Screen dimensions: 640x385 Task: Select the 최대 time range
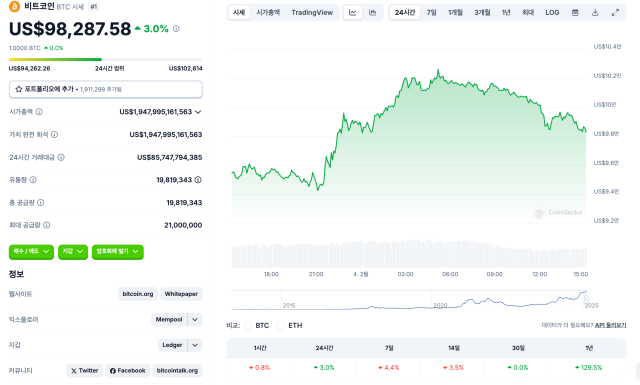click(x=528, y=13)
